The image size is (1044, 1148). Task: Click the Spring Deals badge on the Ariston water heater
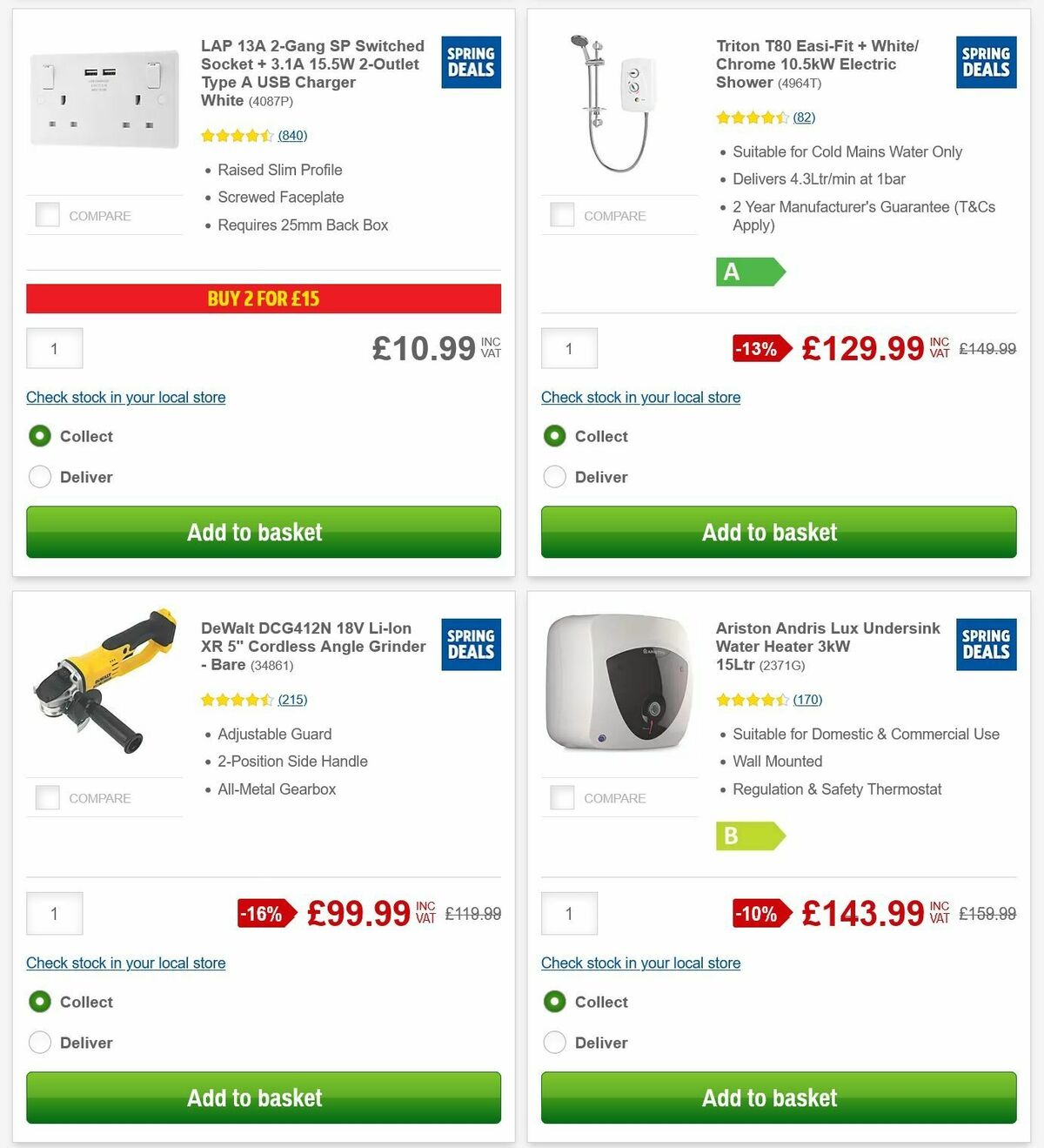985,644
